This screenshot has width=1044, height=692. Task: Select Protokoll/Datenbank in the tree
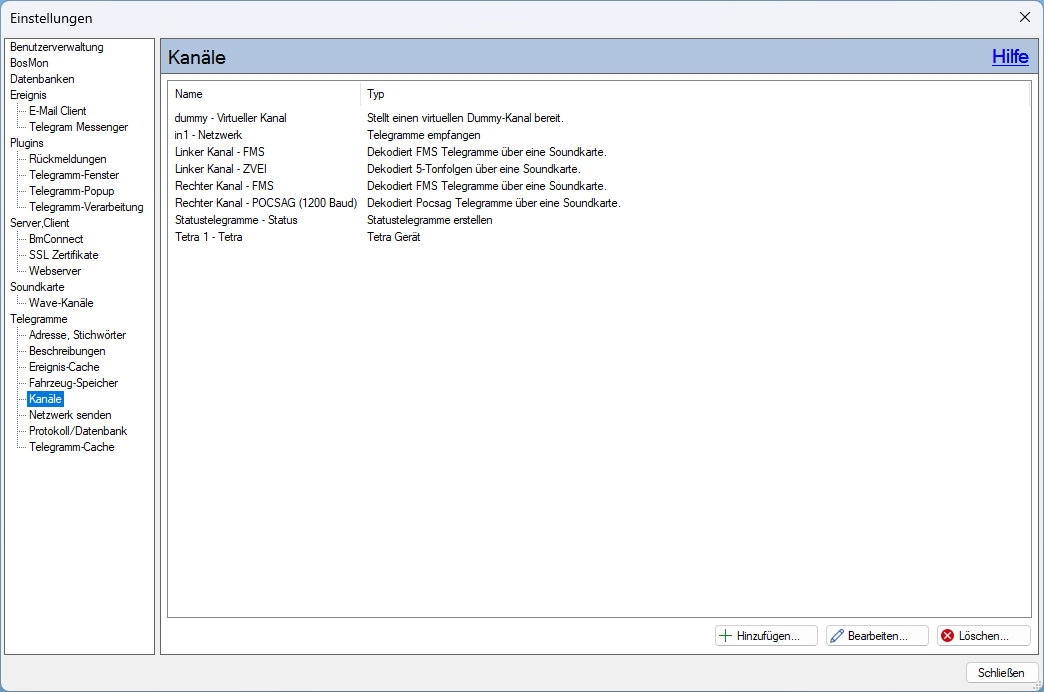pos(78,431)
